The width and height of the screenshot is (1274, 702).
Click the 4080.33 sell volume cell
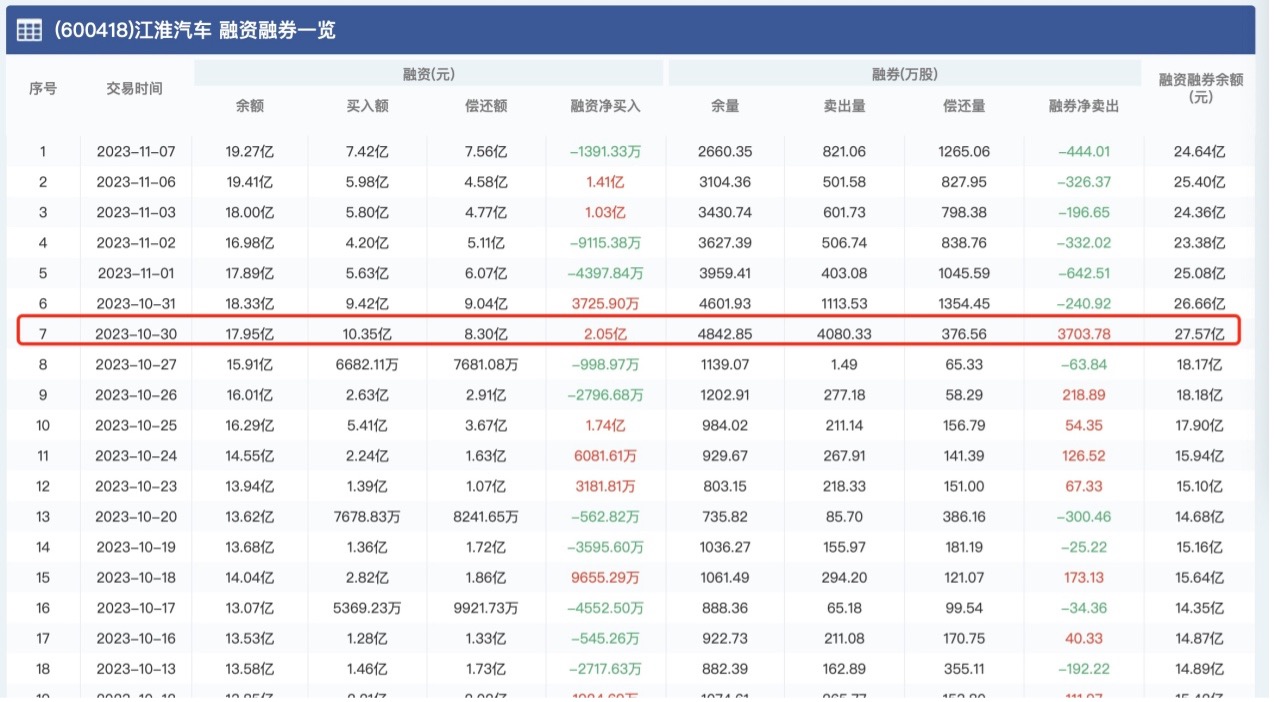click(844, 334)
